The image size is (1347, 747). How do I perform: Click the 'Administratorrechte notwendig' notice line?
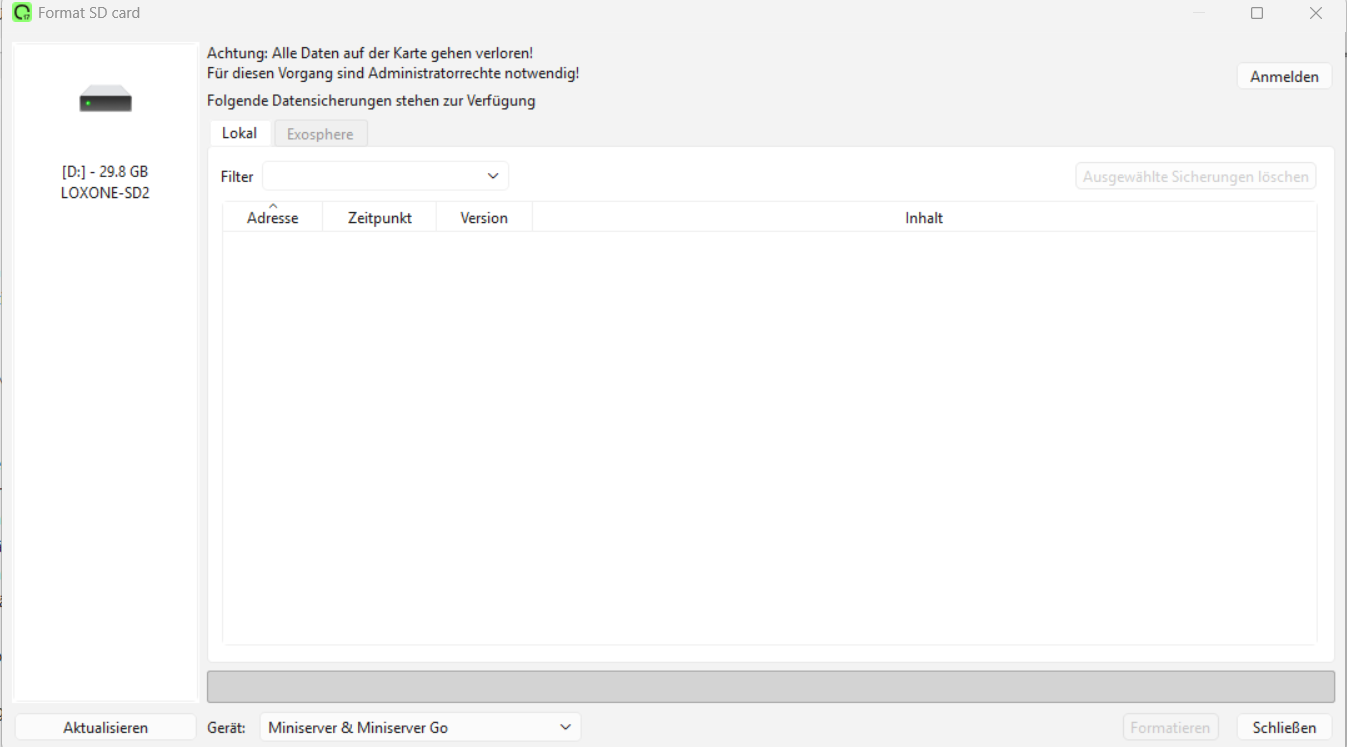(x=393, y=73)
